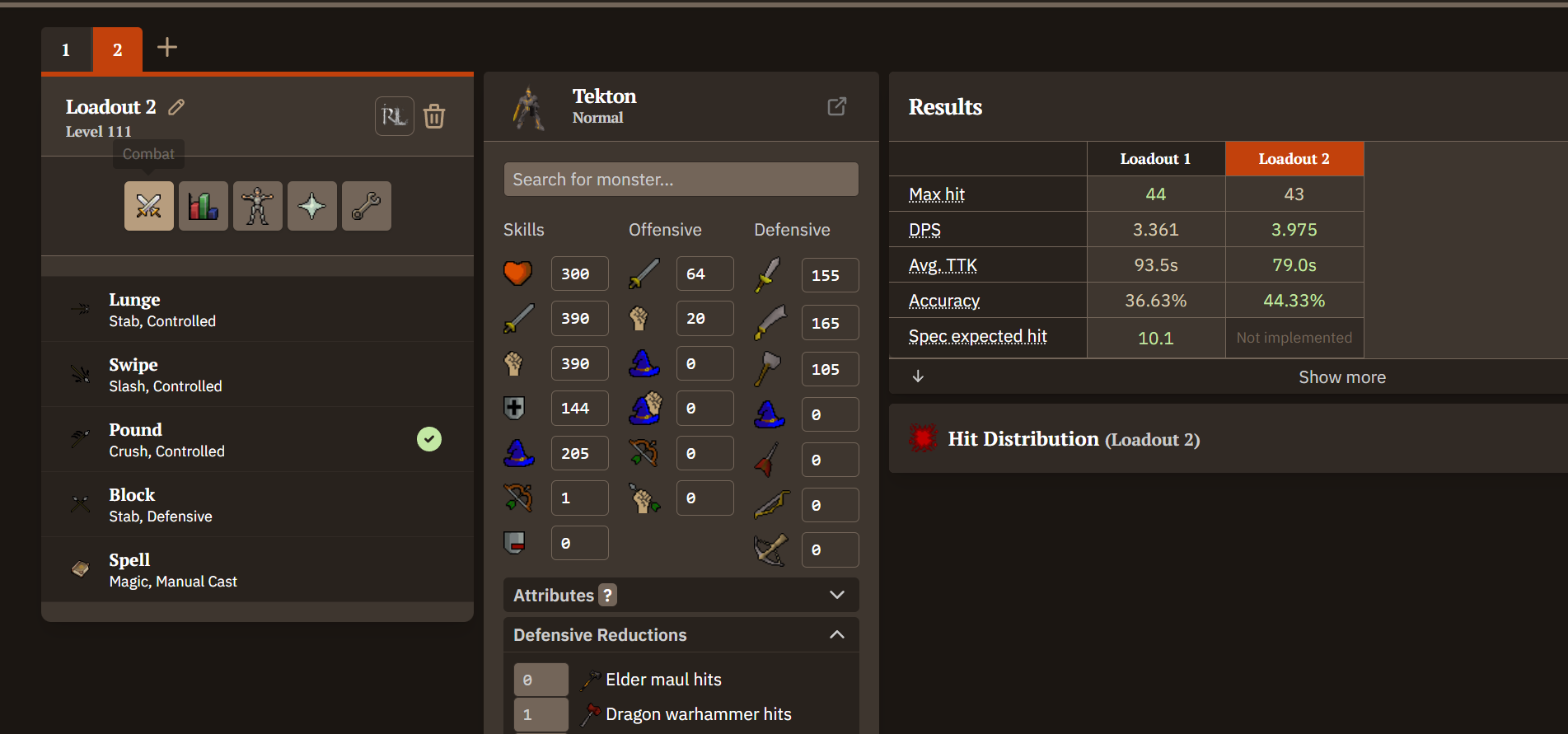
Task: Click the DPS label
Action: coord(924,230)
